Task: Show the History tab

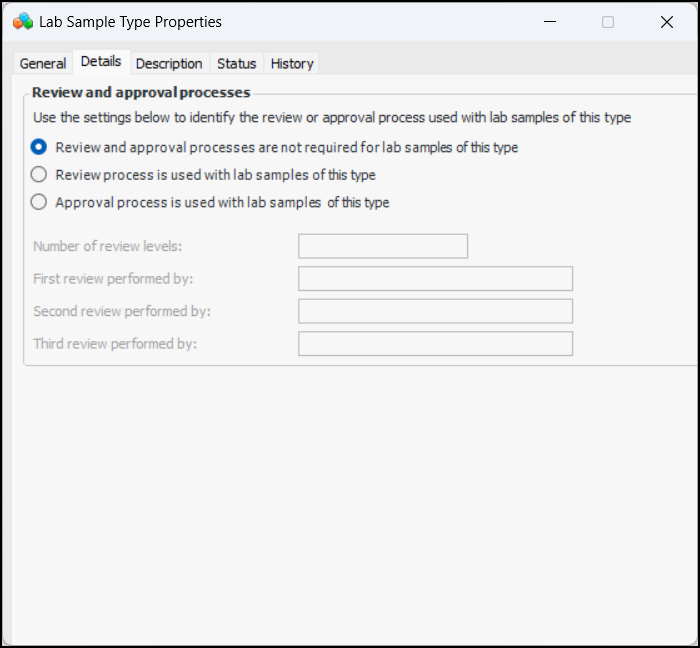Action: 292,63
